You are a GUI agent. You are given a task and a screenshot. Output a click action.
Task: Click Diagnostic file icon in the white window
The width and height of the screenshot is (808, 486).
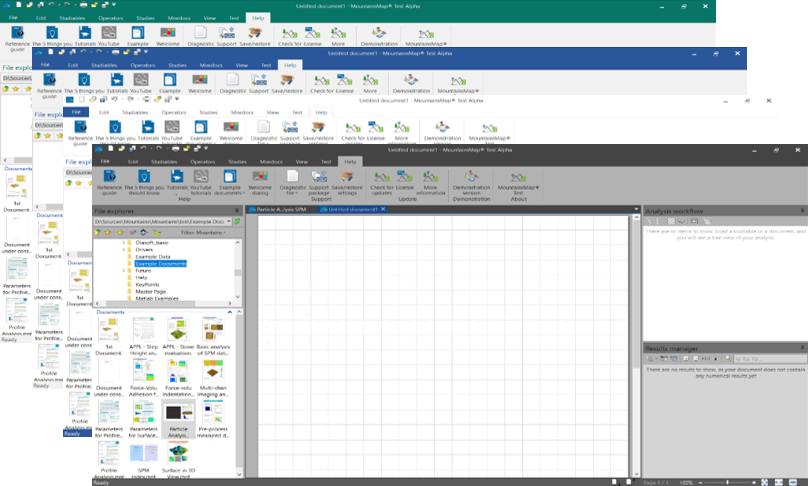tap(264, 127)
